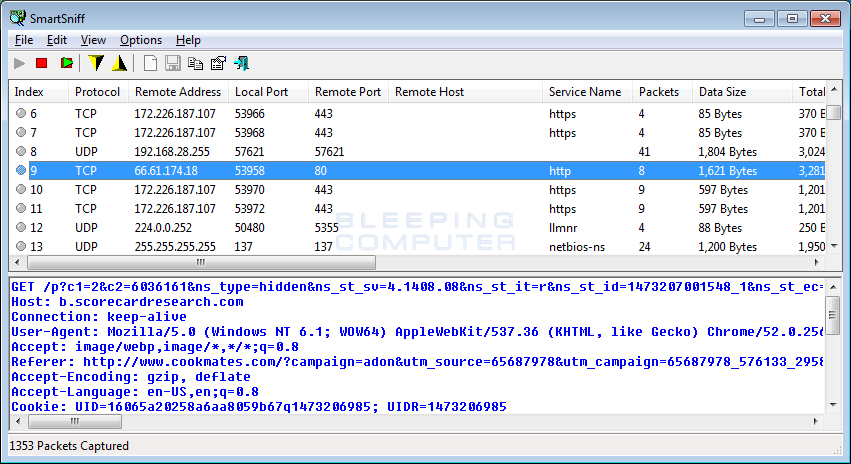Click the netbios-ns service name cell
Image resolution: width=851 pixels, height=464 pixels.
click(x=577, y=246)
